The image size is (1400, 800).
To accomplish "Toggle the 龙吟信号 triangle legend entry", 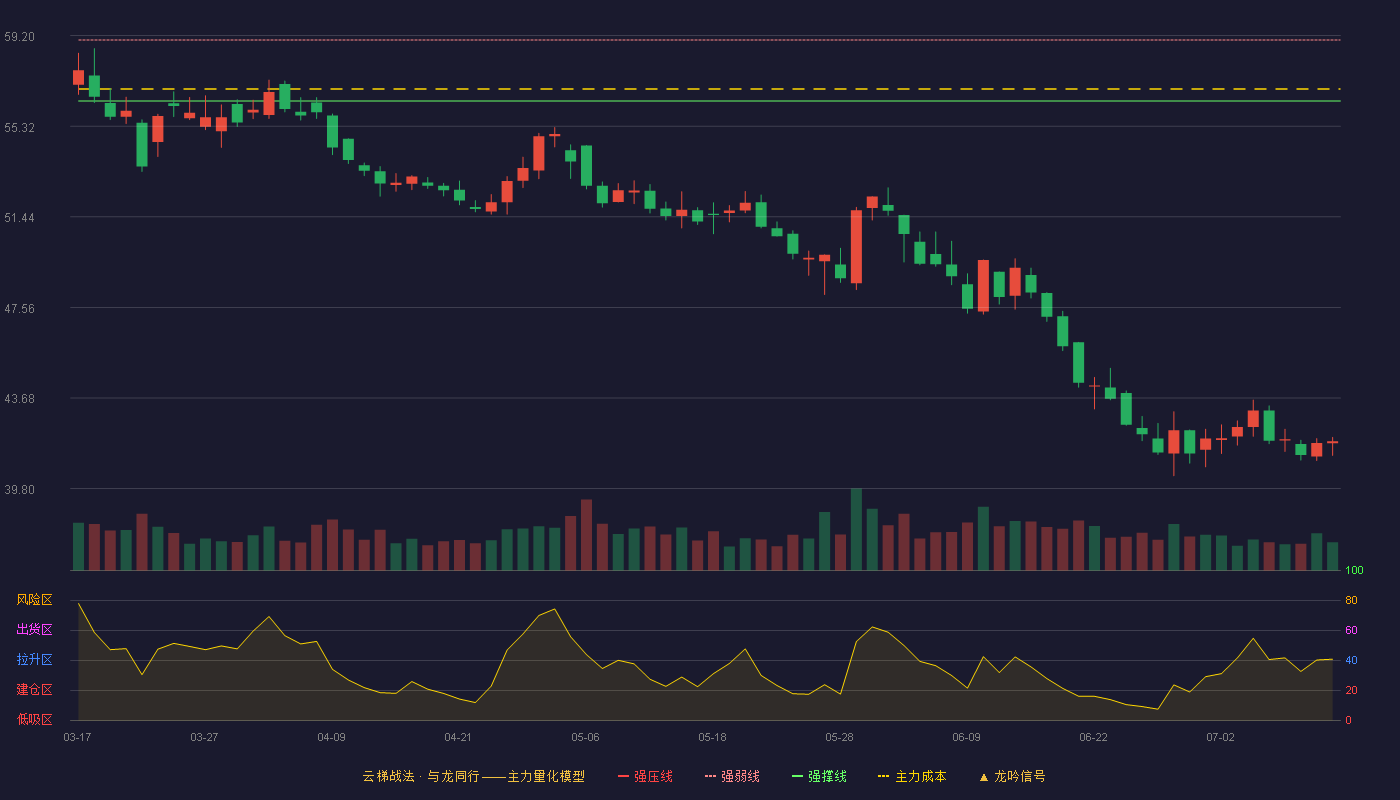I will coord(1012,776).
